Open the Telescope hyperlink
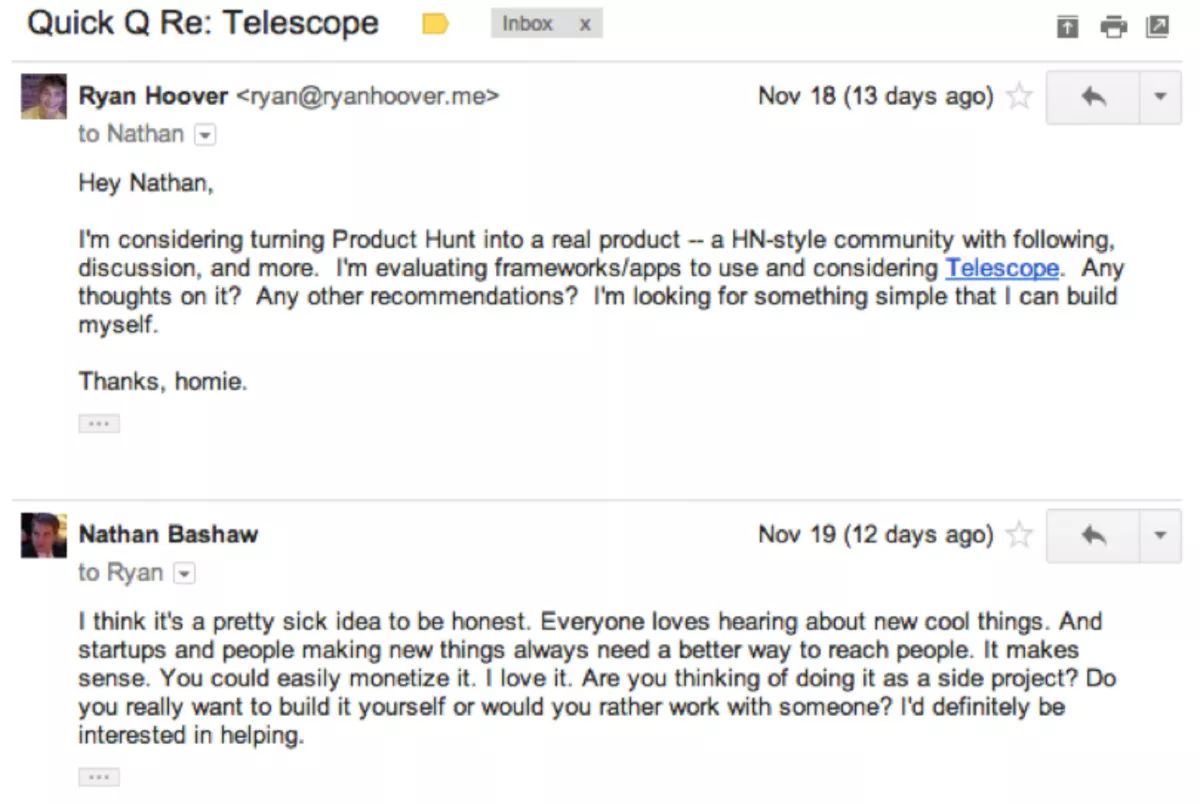 coord(1002,268)
